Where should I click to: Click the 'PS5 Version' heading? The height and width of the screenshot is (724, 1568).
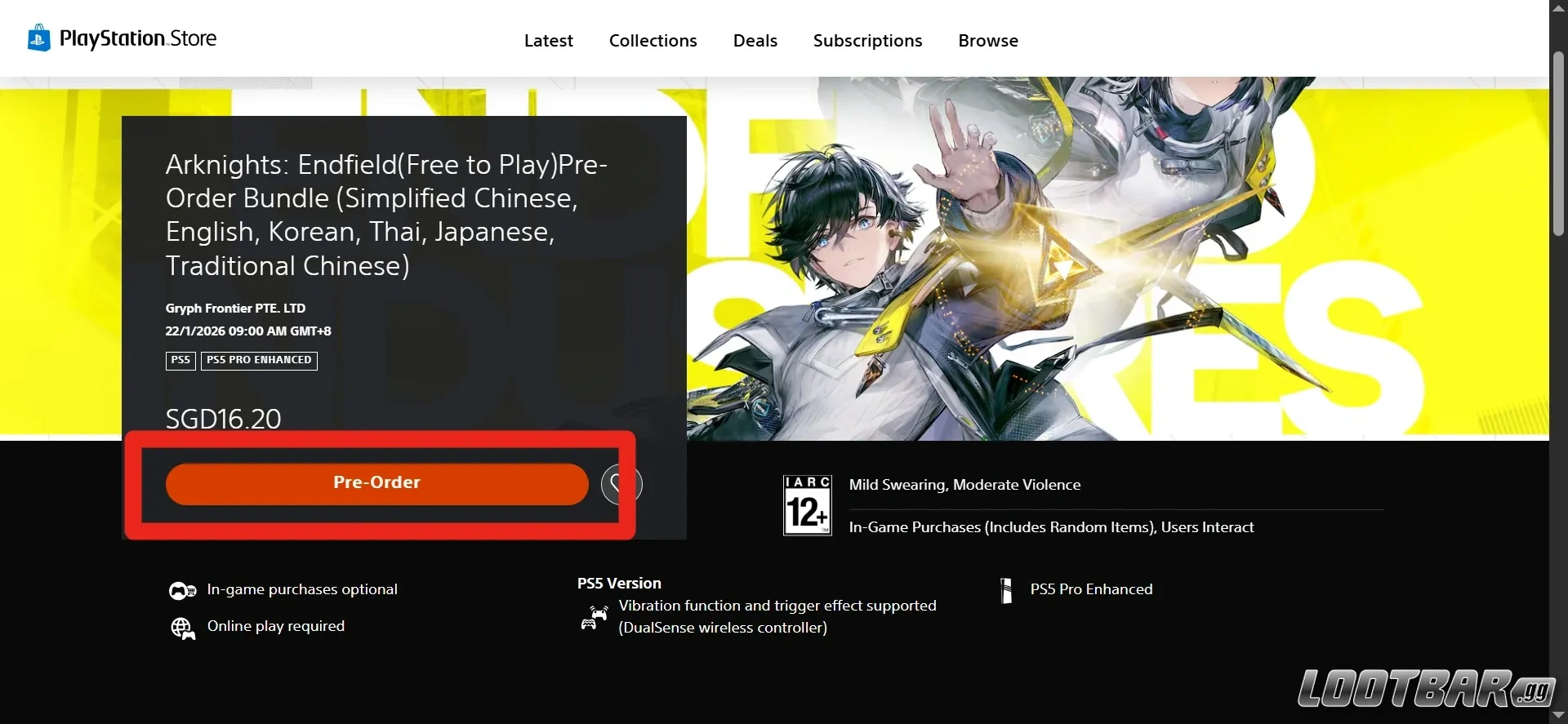619,584
